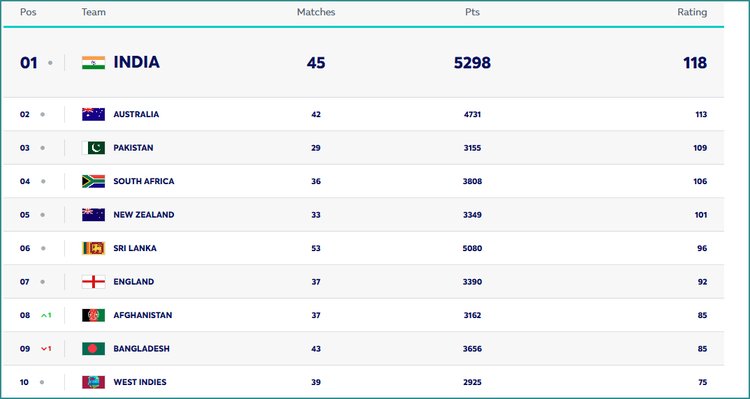Click the WEST INDIES team name

pos(140,382)
